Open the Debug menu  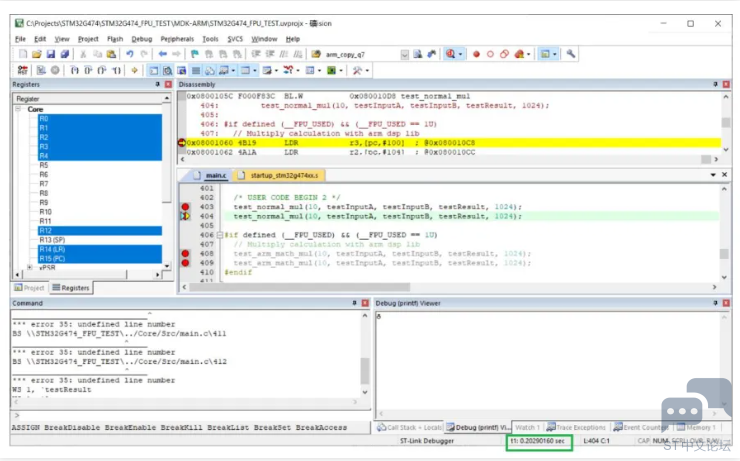pos(142,39)
